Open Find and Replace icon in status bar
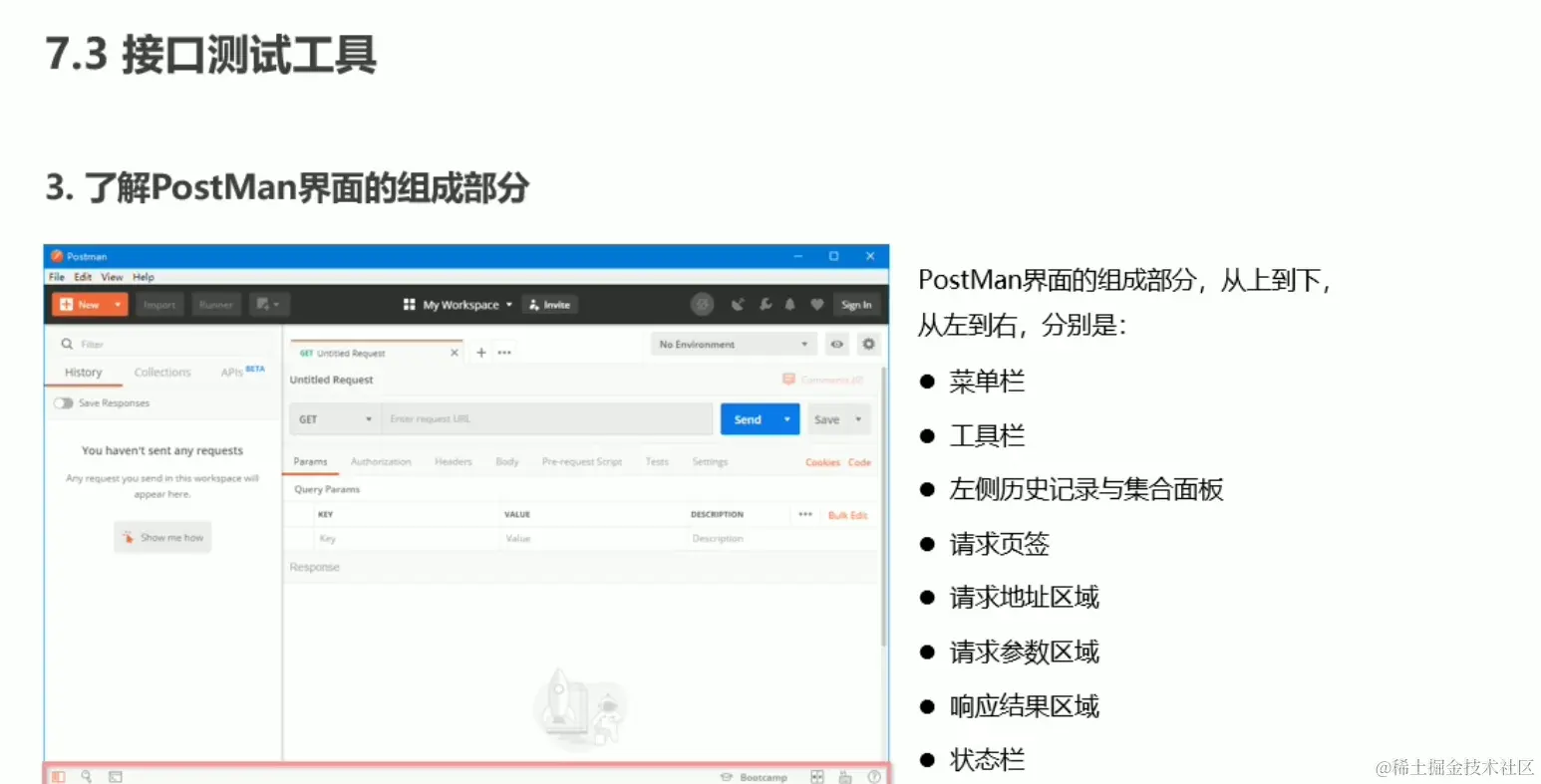1541x784 pixels. [87, 777]
